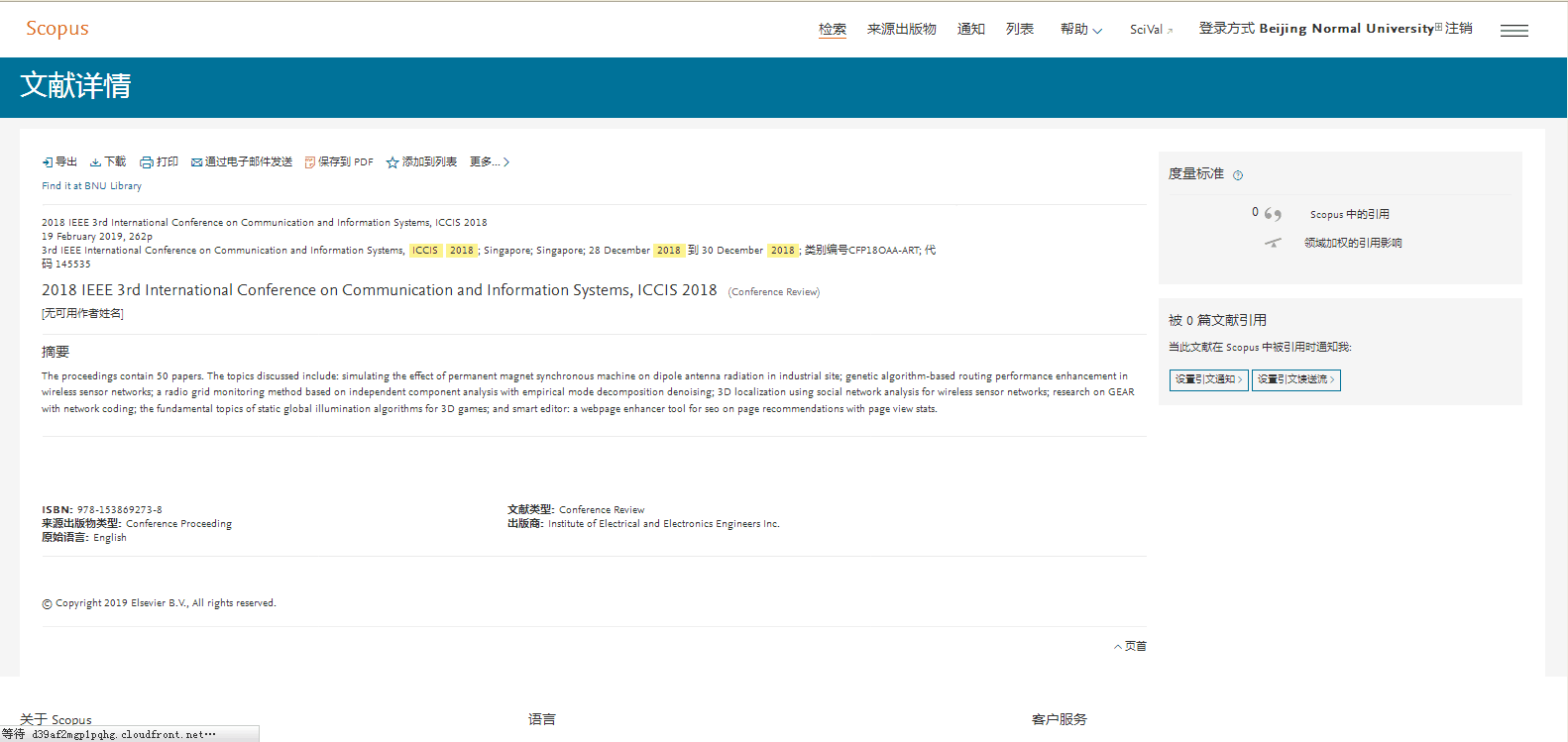Click 语言 footer heading
Screen dimensions: 1568x742
pos(542,719)
